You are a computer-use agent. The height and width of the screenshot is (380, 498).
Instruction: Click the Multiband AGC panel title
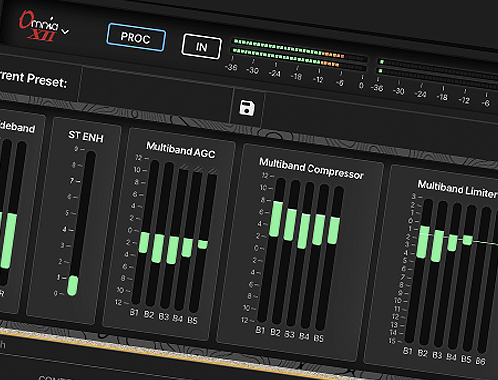[181, 150]
